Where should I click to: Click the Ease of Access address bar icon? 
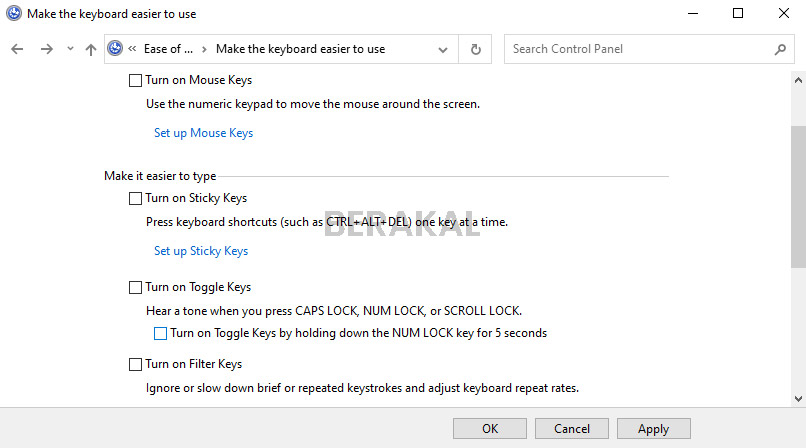coord(115,49)
